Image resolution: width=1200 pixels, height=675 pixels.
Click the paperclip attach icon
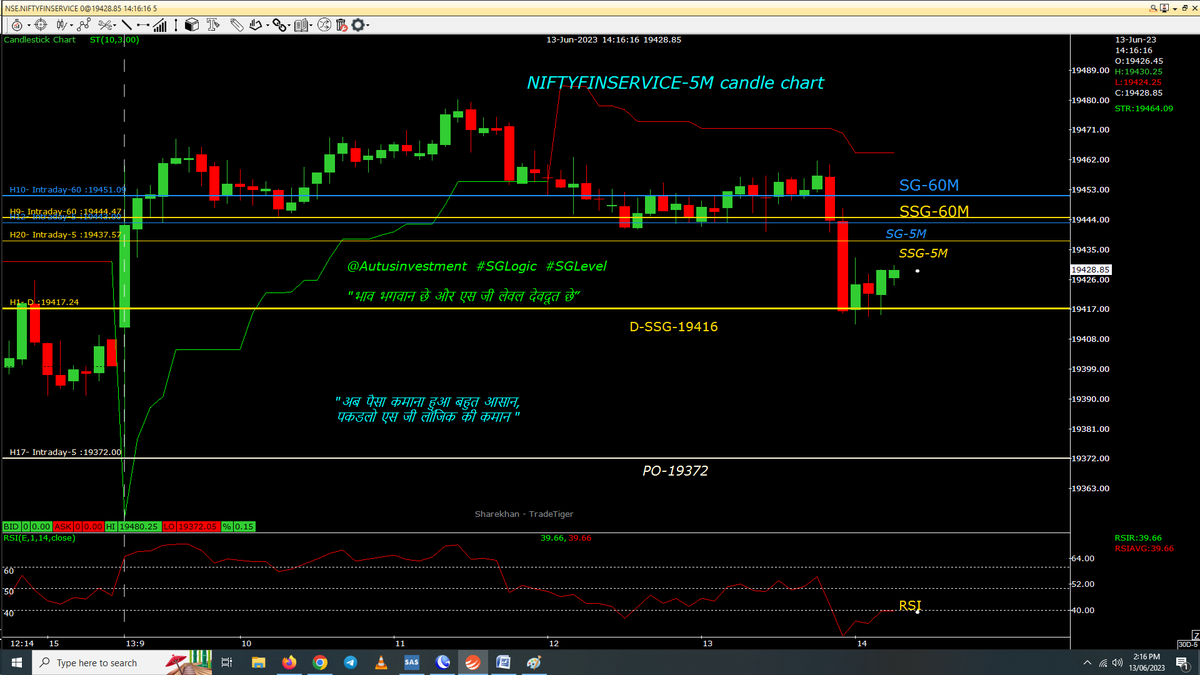tap(236, 25)
